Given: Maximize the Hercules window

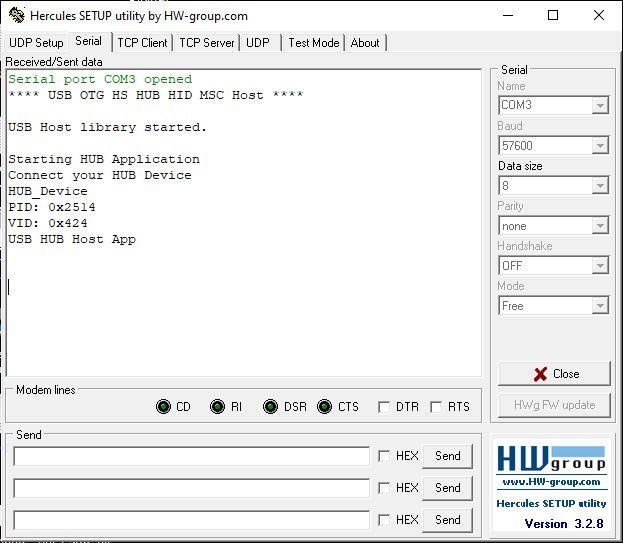Looking at the screenshot, I should coord(553,15).
